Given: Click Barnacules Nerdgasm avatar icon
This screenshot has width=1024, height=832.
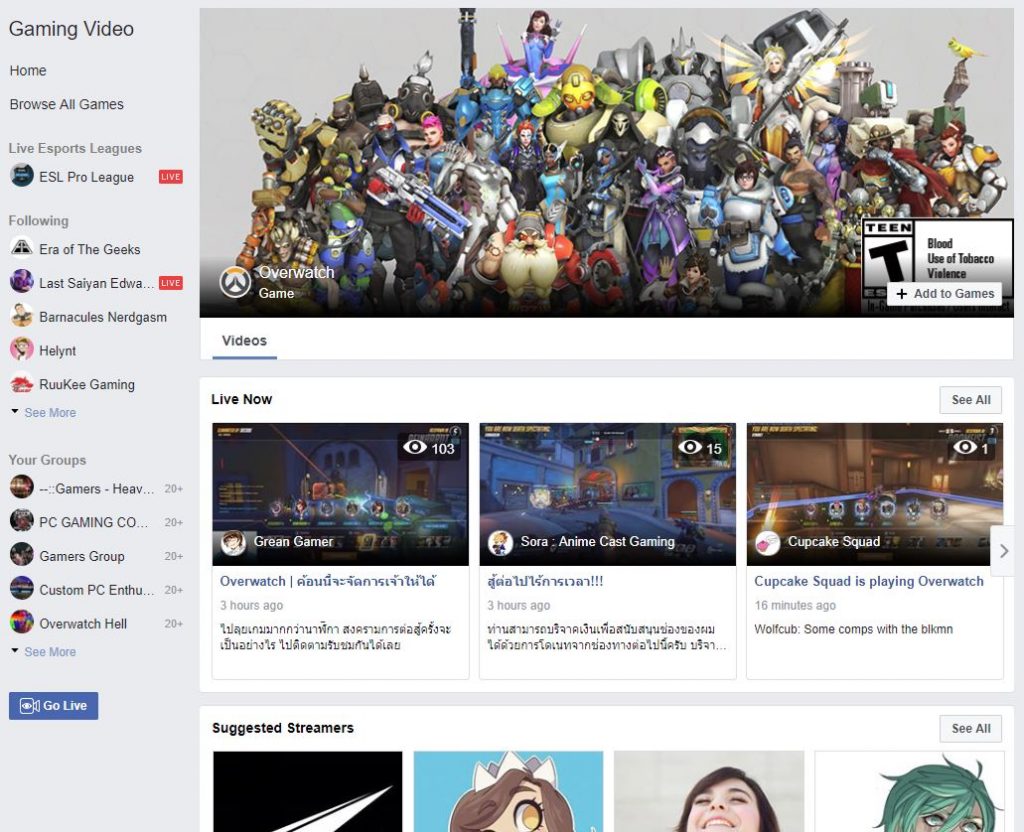Looking at the screenshot, I should point(22,315).
